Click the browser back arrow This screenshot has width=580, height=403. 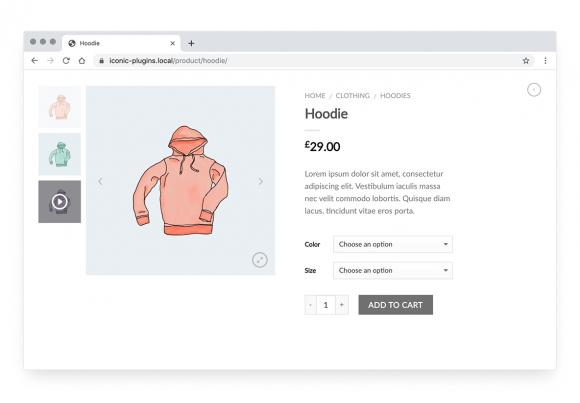(x=34, y=61)
